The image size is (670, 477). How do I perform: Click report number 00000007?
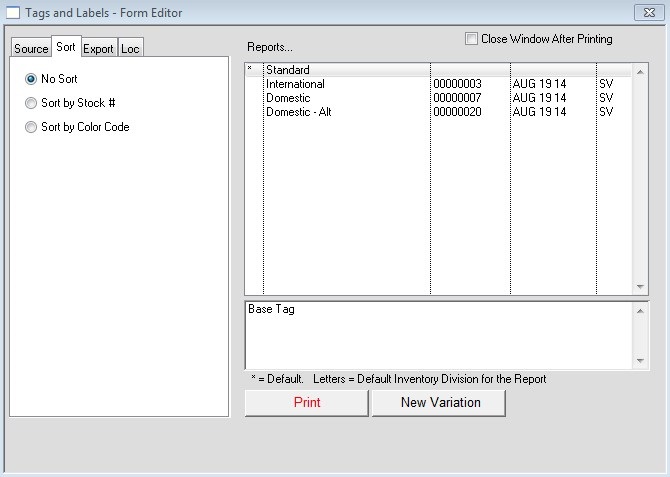point(457,98)
